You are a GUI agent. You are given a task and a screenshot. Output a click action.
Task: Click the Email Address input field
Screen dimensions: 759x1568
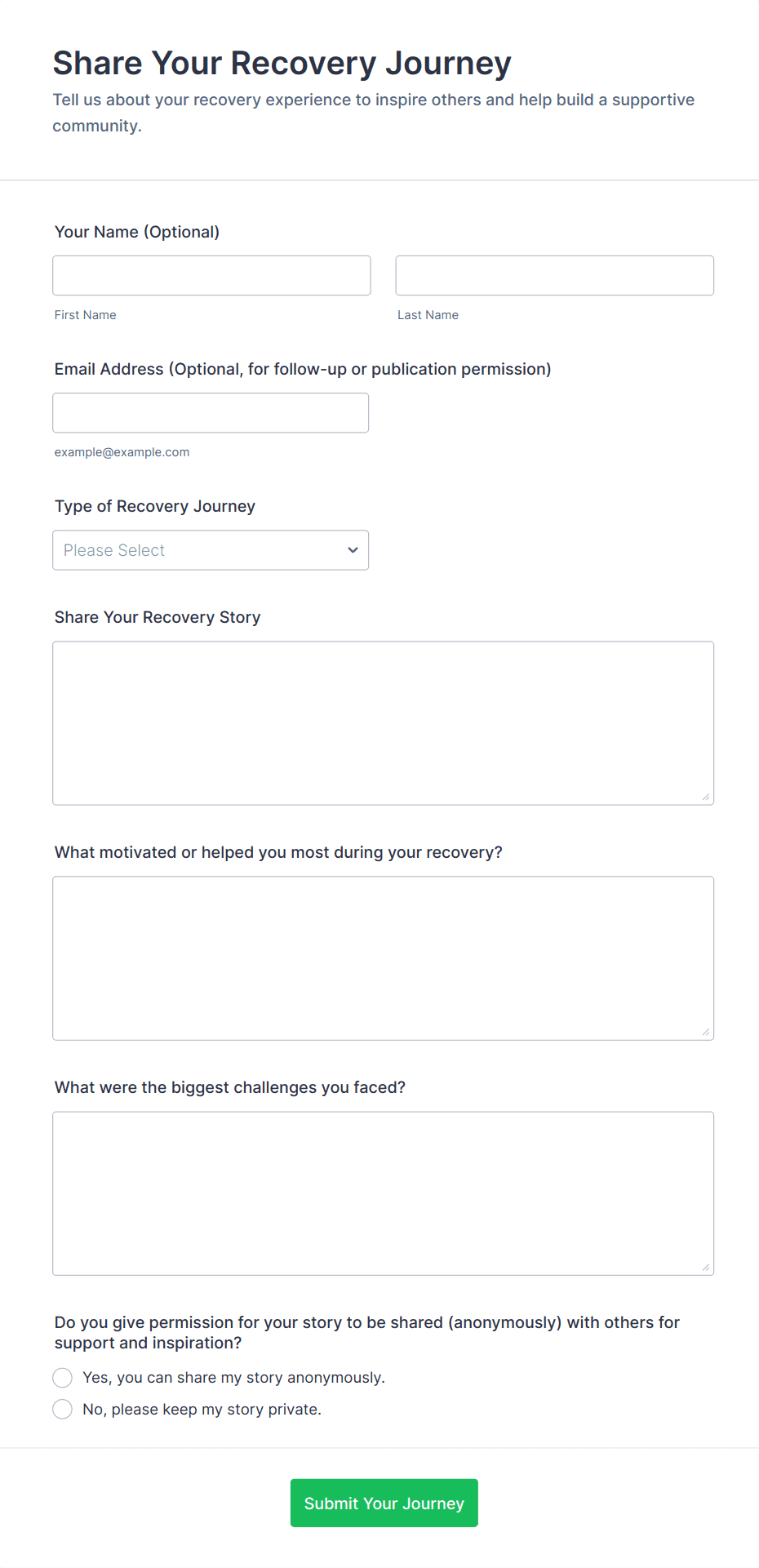tap(211, 413)
